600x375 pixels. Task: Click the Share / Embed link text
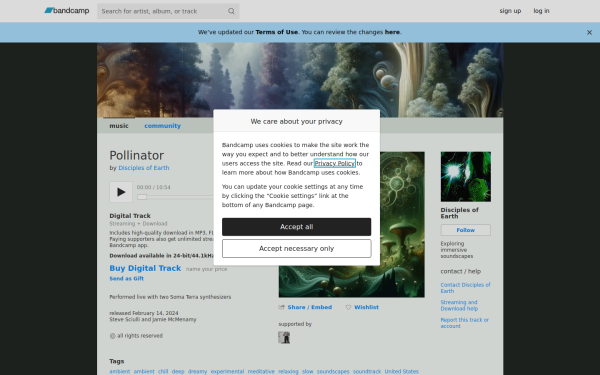pyautogui.click(x=310, y=307)
